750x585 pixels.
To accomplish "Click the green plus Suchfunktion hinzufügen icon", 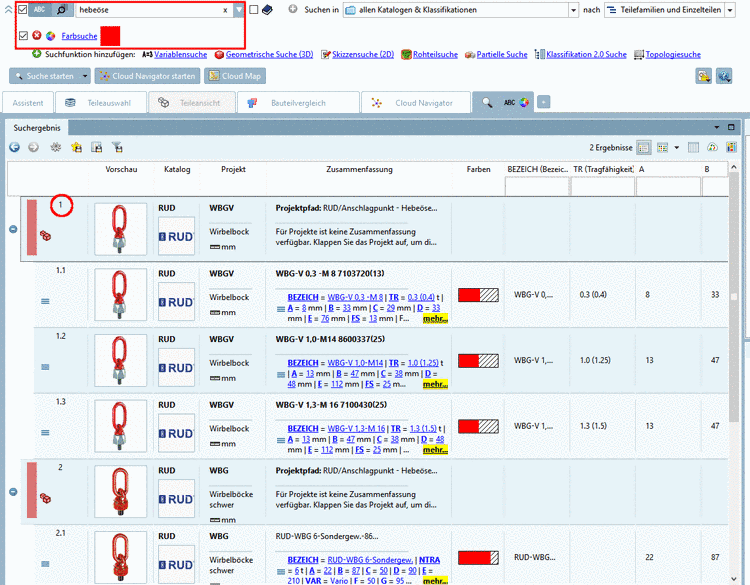I will pyautogui.click(x=37, y=54).
